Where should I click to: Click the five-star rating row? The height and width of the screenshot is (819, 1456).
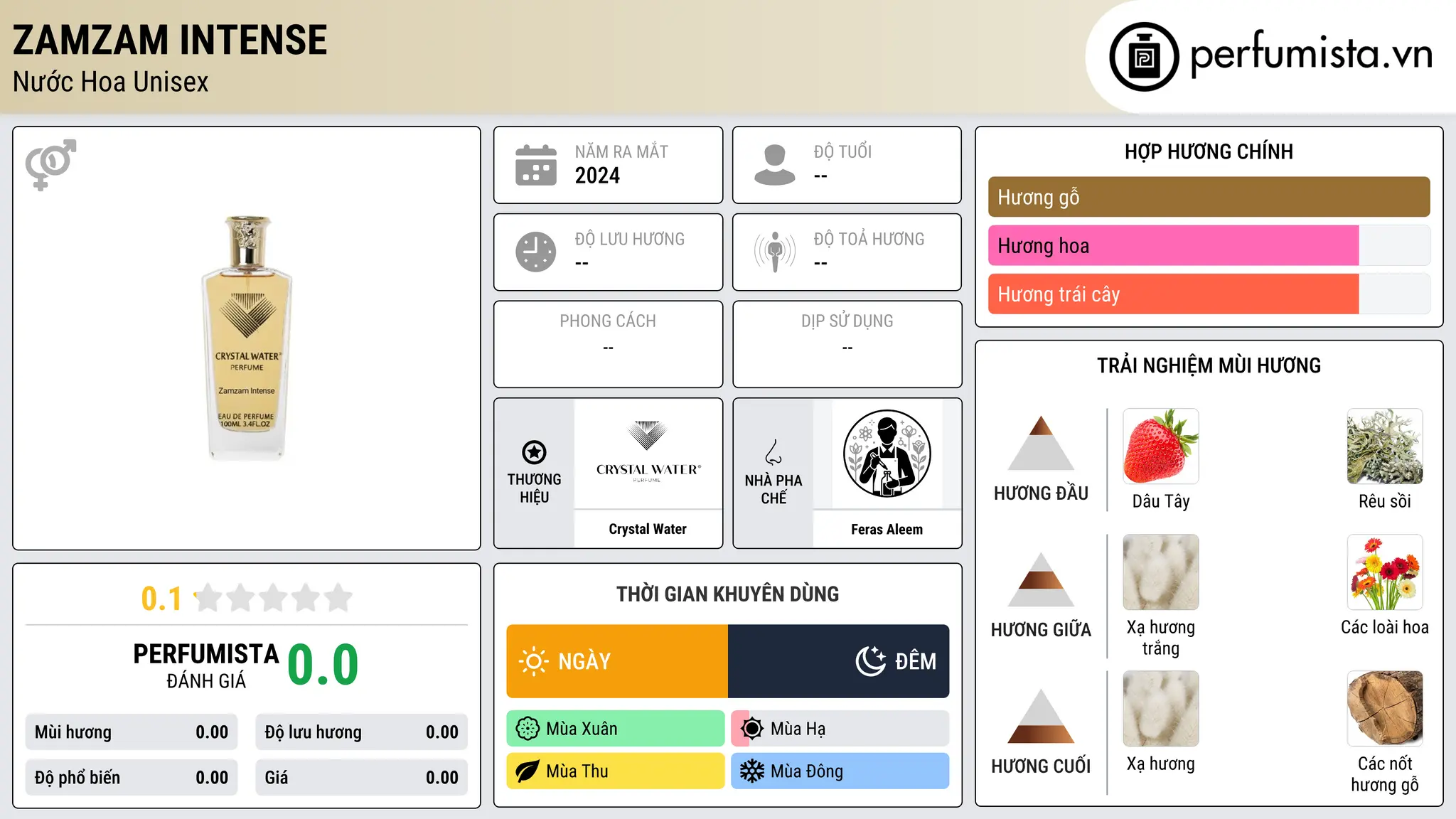point(274,598)
